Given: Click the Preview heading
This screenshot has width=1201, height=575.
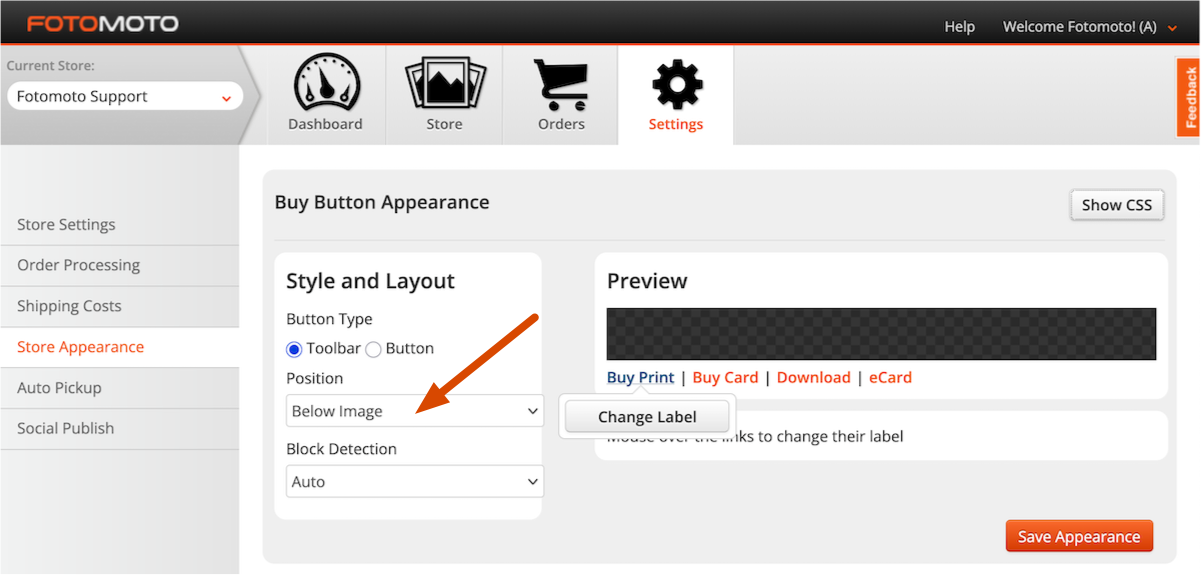Looking at the screenshot, I should (x=647, y=281).
